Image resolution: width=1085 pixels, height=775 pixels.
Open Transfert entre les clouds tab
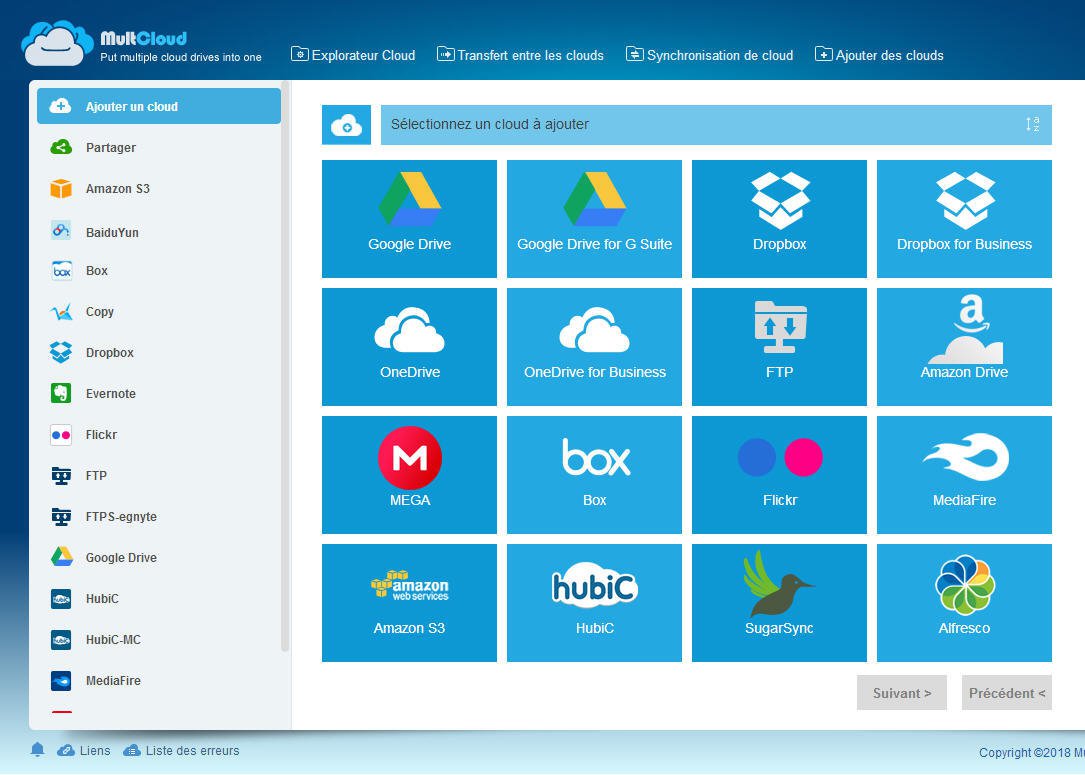coord(520,55)
